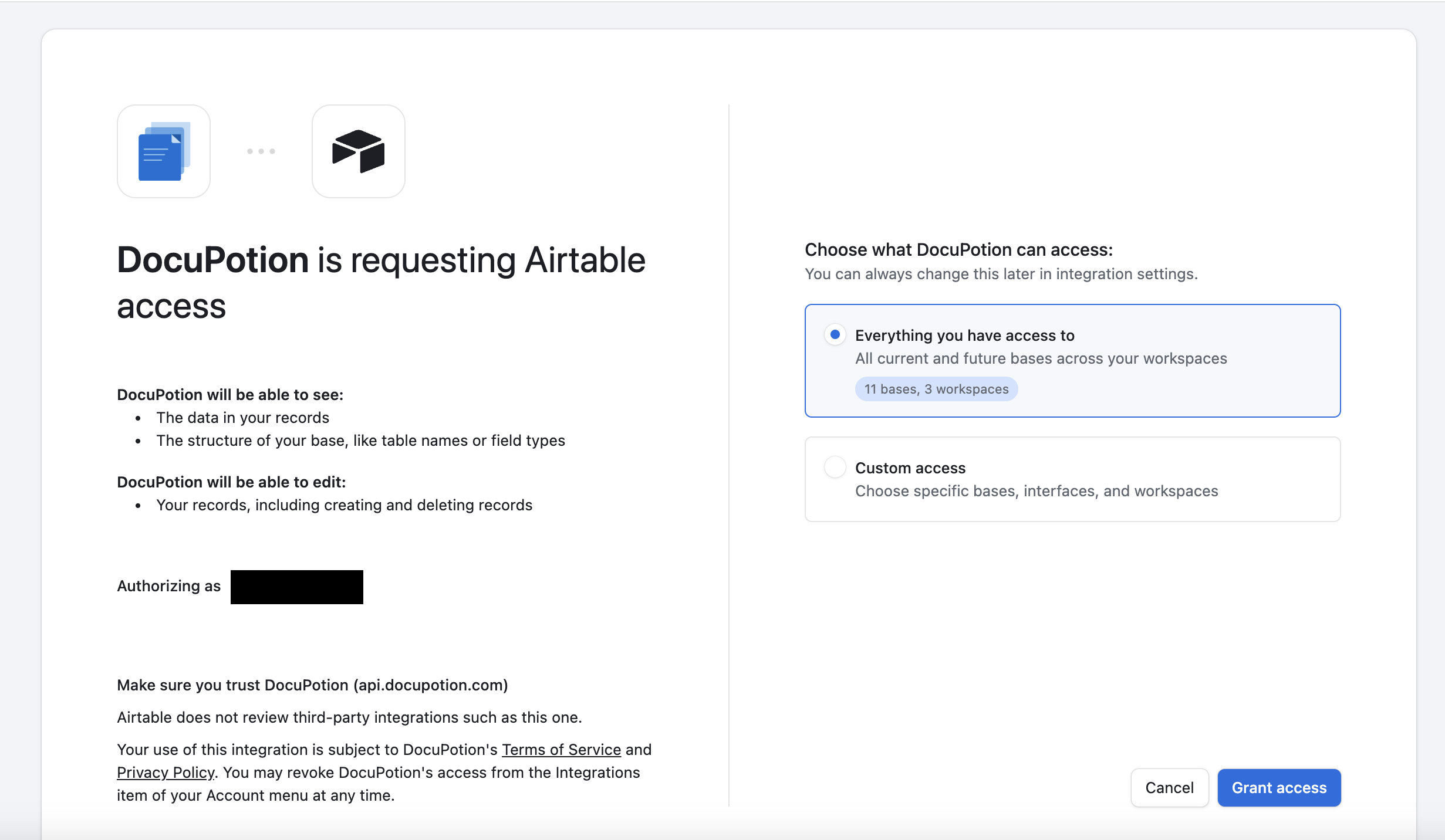Click 'The structure of your base' bullet text

360,441
